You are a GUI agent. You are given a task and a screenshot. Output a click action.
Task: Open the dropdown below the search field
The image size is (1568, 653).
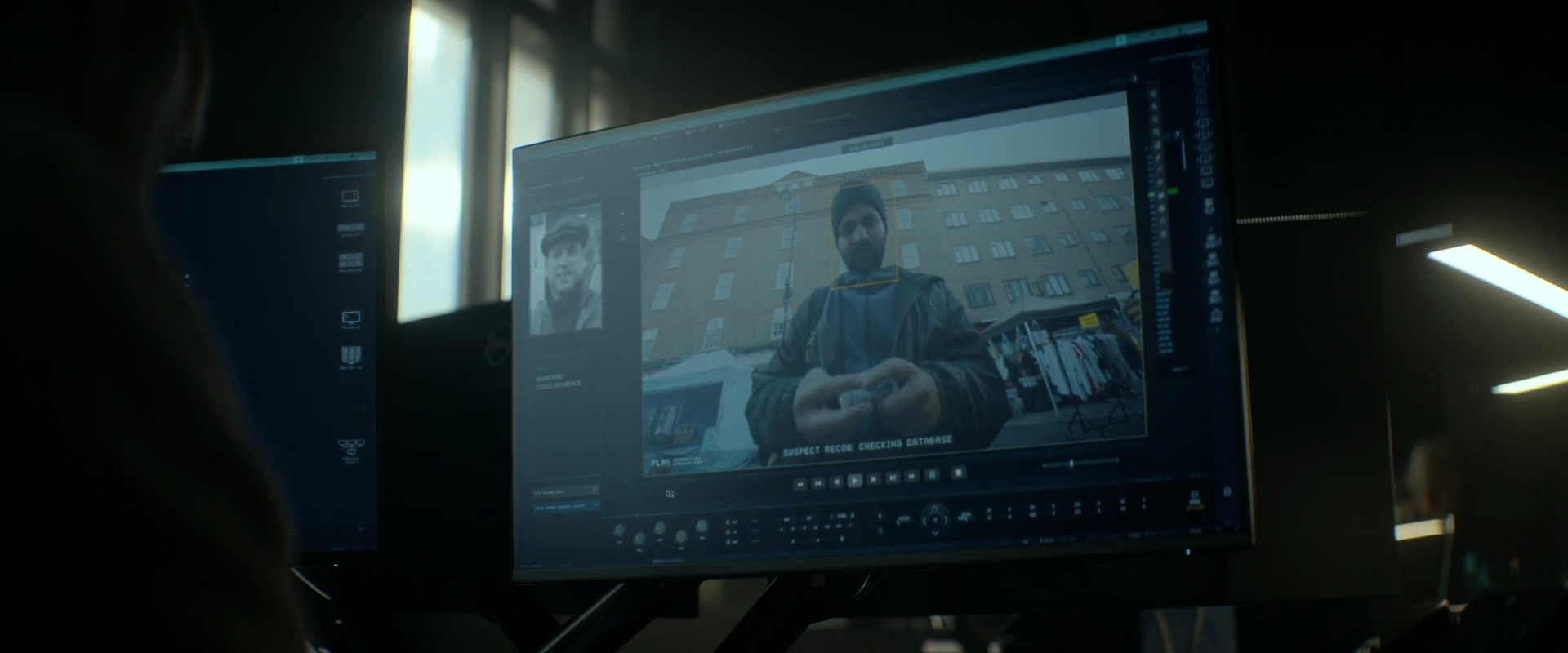565,506
